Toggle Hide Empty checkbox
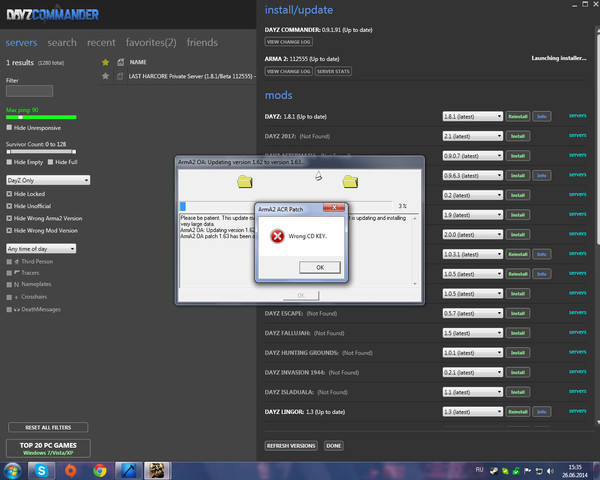This screenshot has height=480, width=600. (x=9, y=162)
